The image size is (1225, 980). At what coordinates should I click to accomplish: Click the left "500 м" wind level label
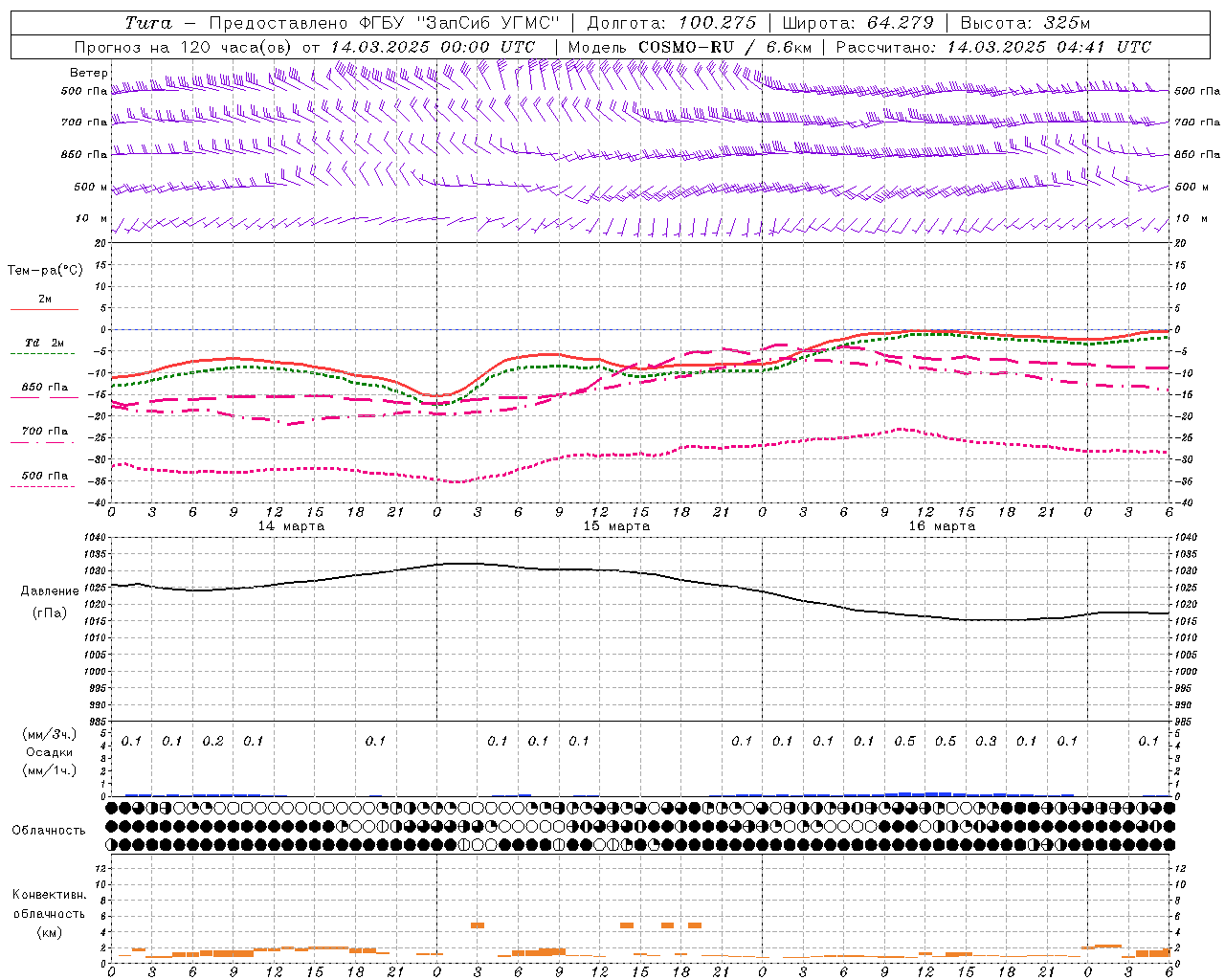(x=91, y=187)
